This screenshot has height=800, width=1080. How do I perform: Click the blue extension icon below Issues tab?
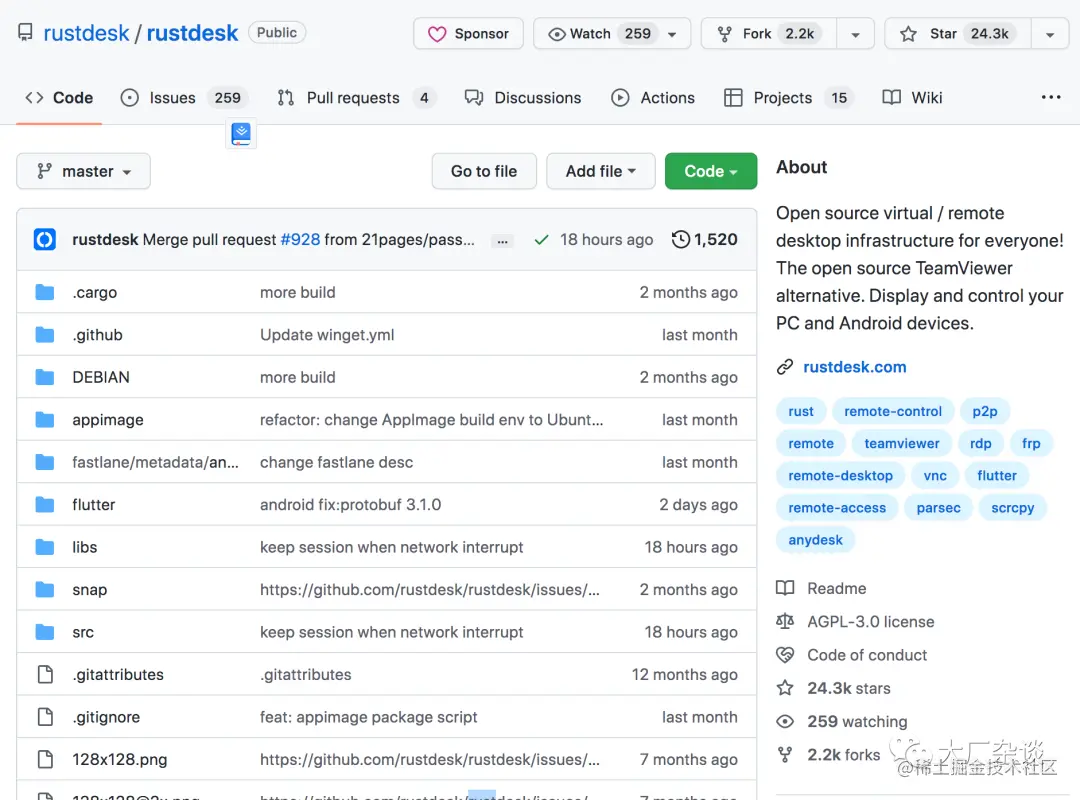tap(241, 134)
